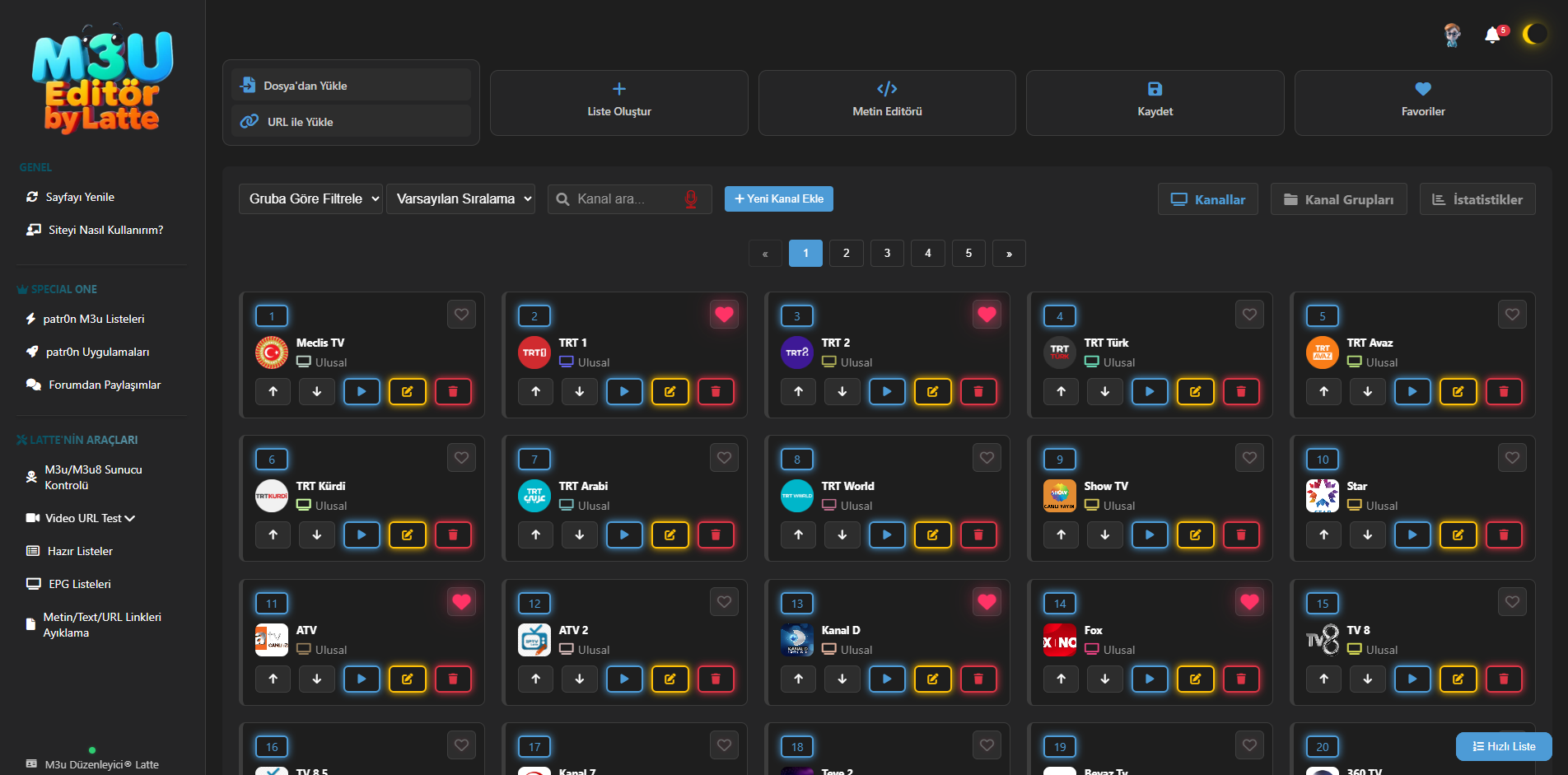Favorite the Meclis TV channel
1568x775 pixels.
coord(461,314)
